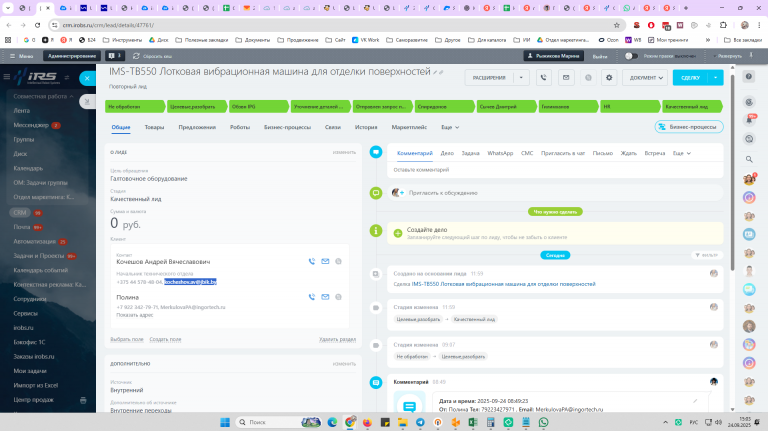
Task: Expand Развернуть in admin bar
Action: (729, 56)
